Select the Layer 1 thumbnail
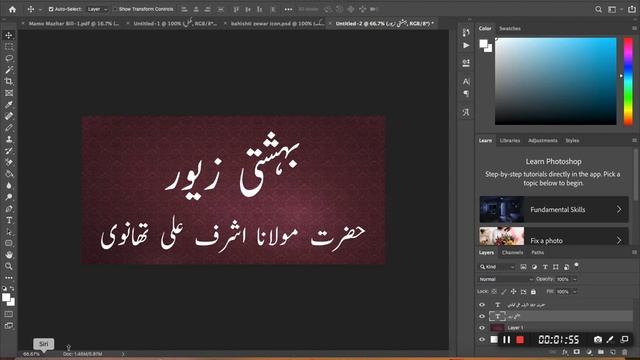The image size is (640, 360). click(x=497, y=328)
